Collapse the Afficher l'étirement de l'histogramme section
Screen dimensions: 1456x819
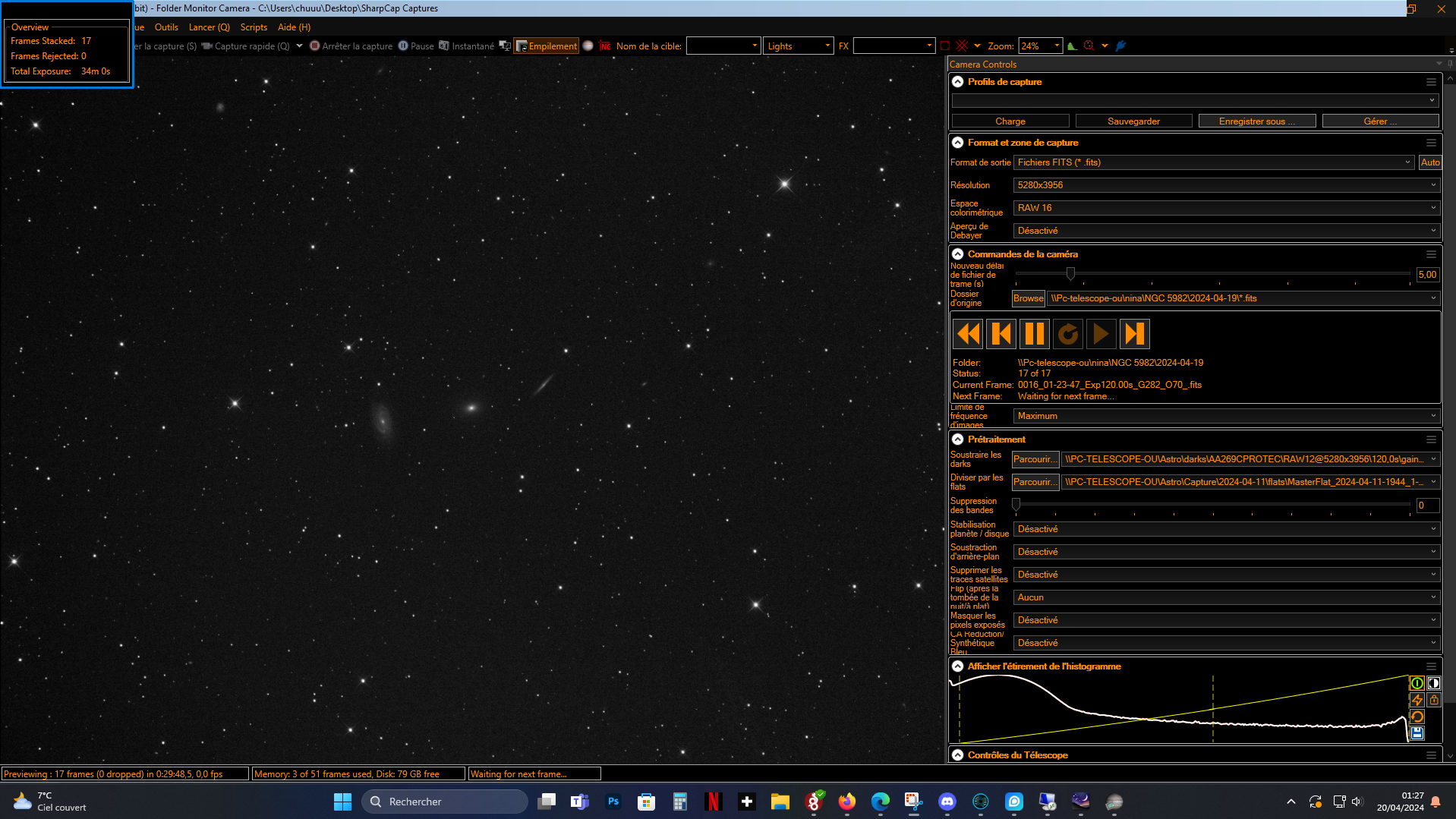pyautogui.click(x=958, y=666)
